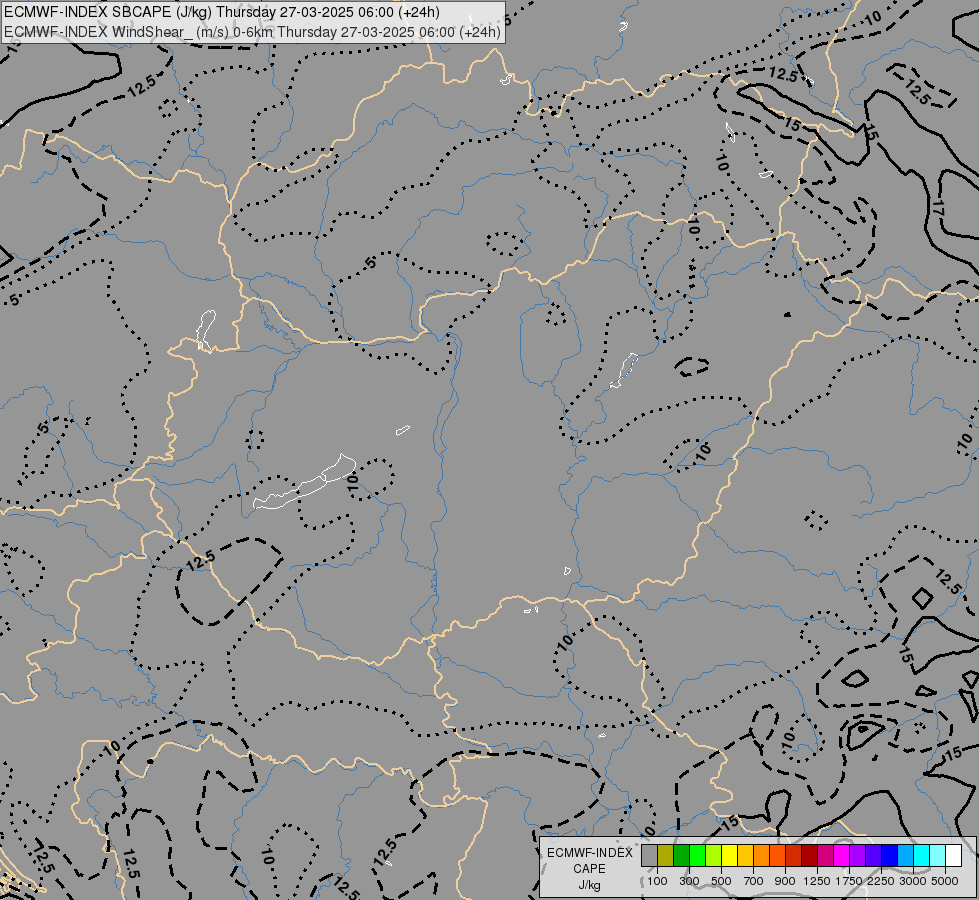Click the olive legend swatch above 100
Viewport: 979px width, 900px height.
666,856
